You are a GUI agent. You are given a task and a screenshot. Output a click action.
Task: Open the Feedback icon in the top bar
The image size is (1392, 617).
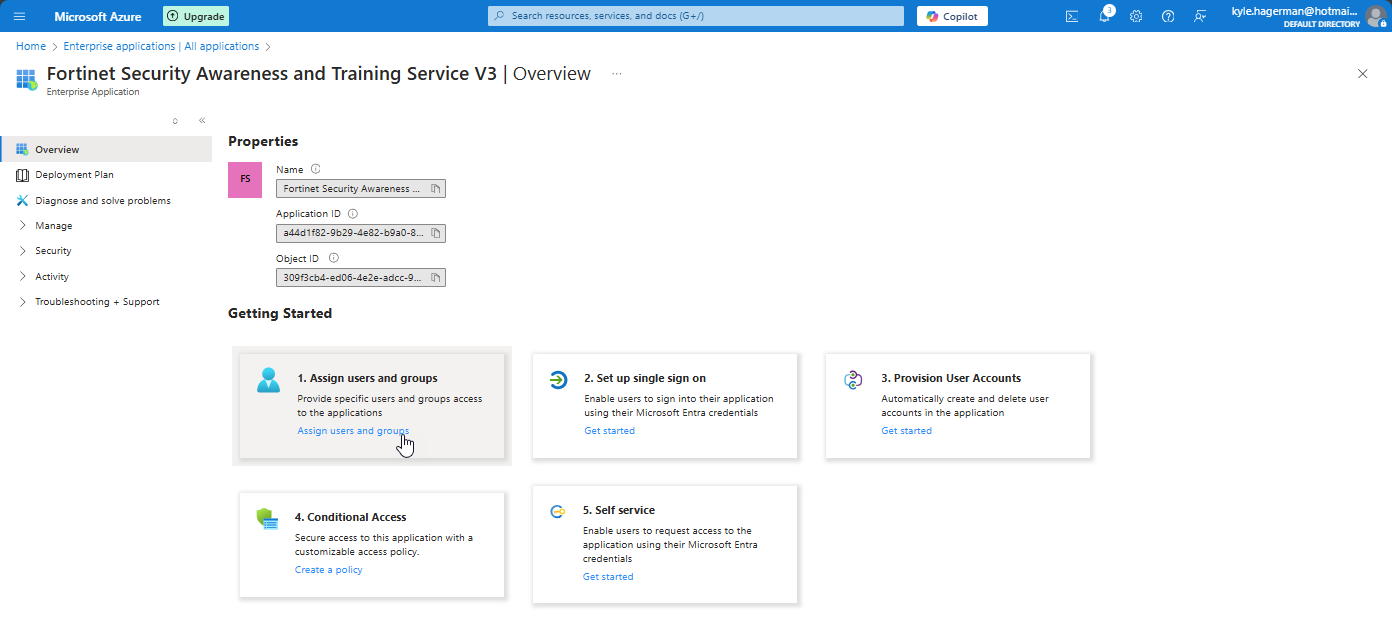tap(1200, 16)
